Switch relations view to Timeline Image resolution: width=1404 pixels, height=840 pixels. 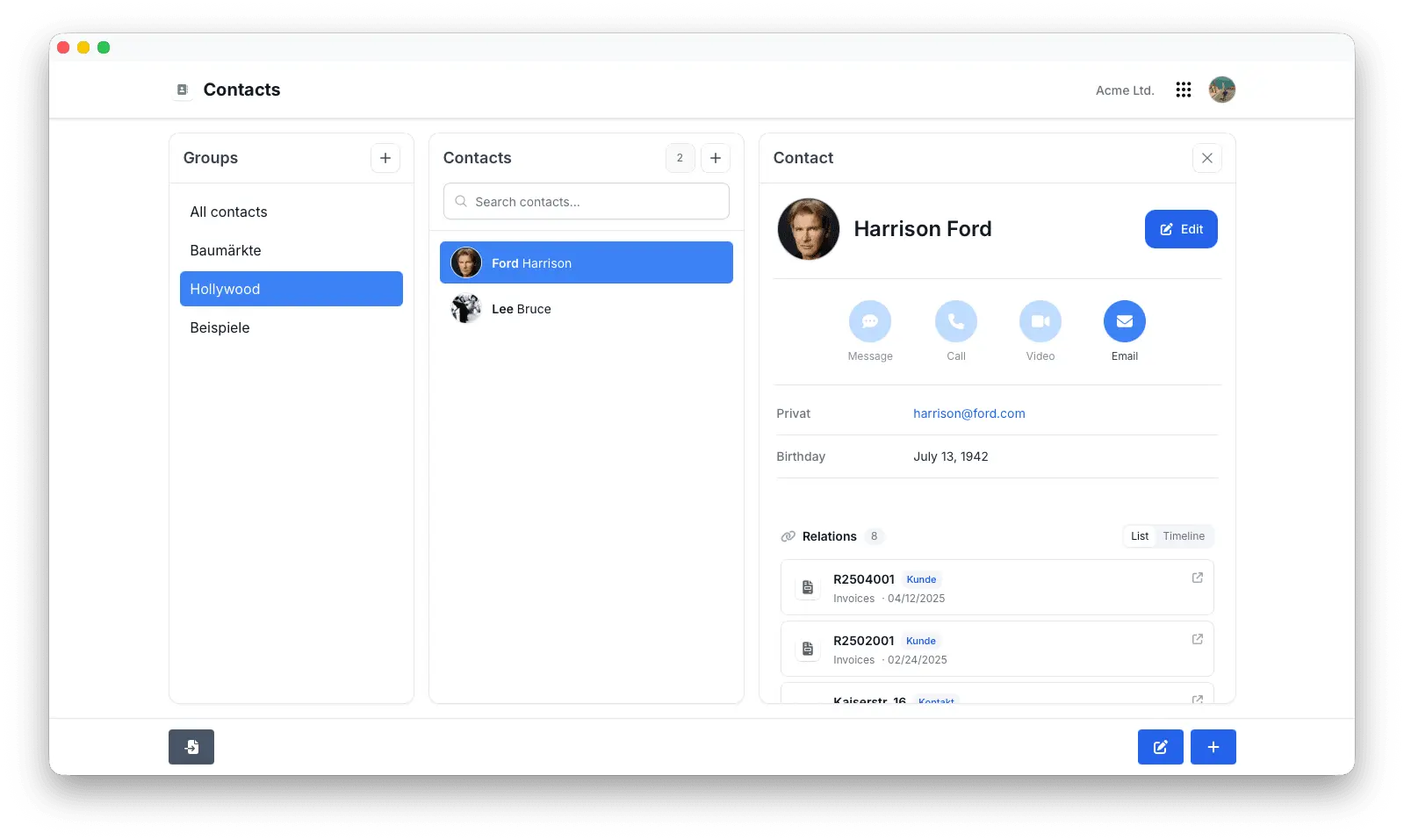pyautogui.click(x=1184, y=536)
